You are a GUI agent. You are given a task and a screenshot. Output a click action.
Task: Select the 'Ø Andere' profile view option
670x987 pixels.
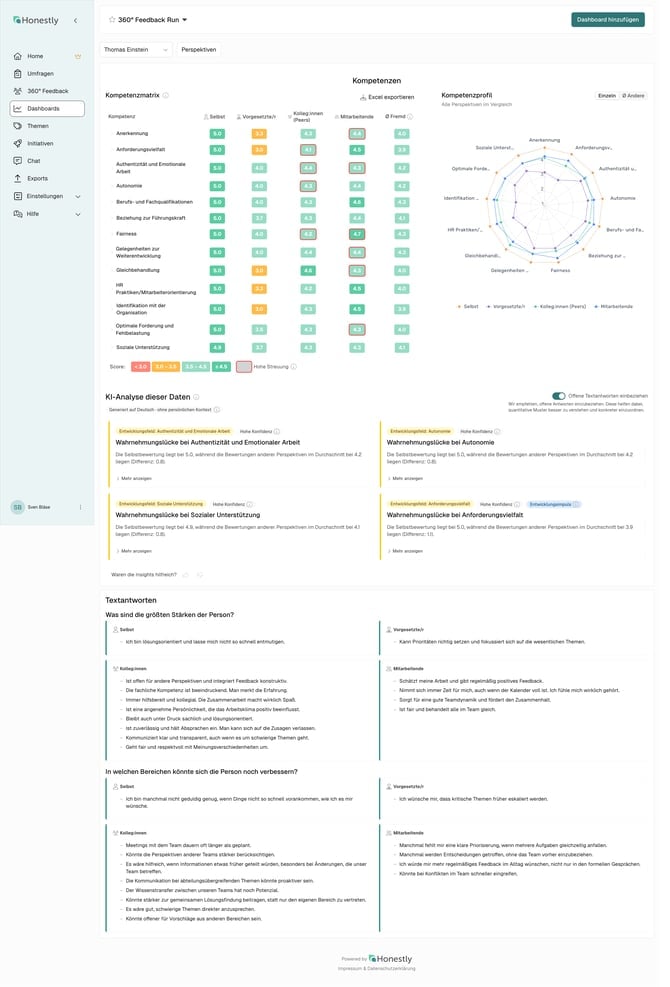(633, 96)
